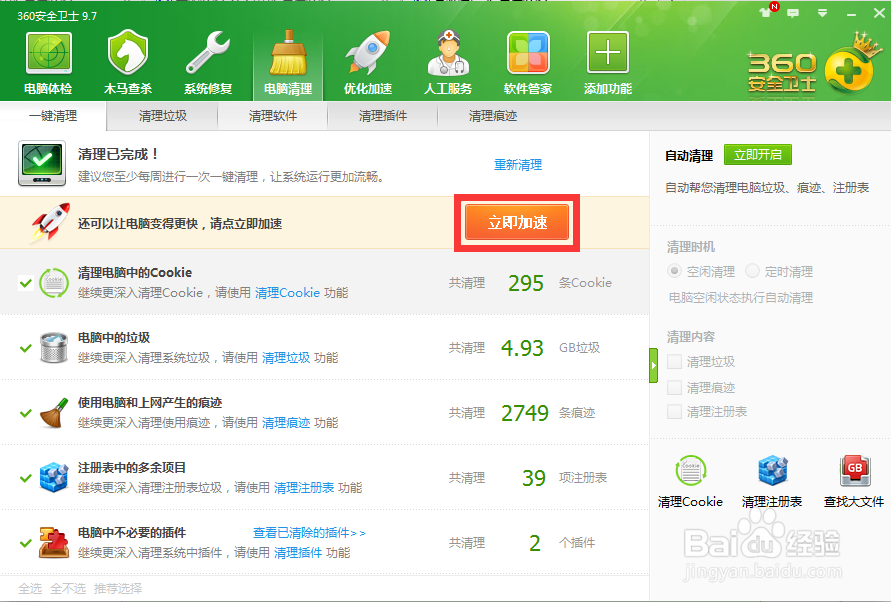This screenshot has height=602, width=891.
Task: Switch to 清理垃圾 tab
Action: point(163,116)
